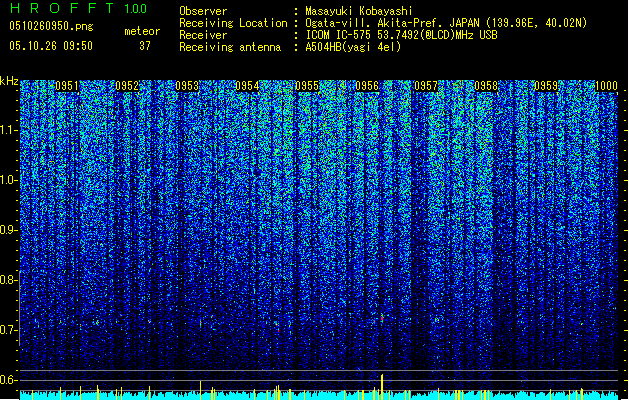Click the 0958 time marker
The width and height of the screenshot is (629, 400).
[x=486, y=86]
